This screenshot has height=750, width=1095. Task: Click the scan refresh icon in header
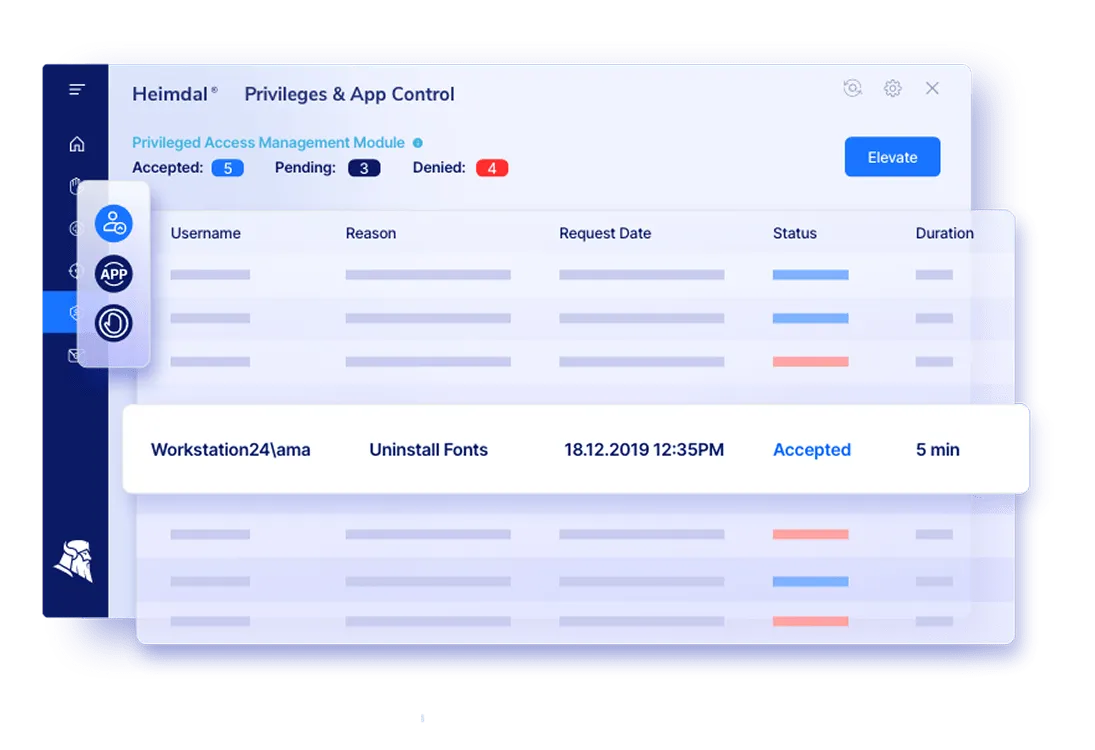point(853,88)
